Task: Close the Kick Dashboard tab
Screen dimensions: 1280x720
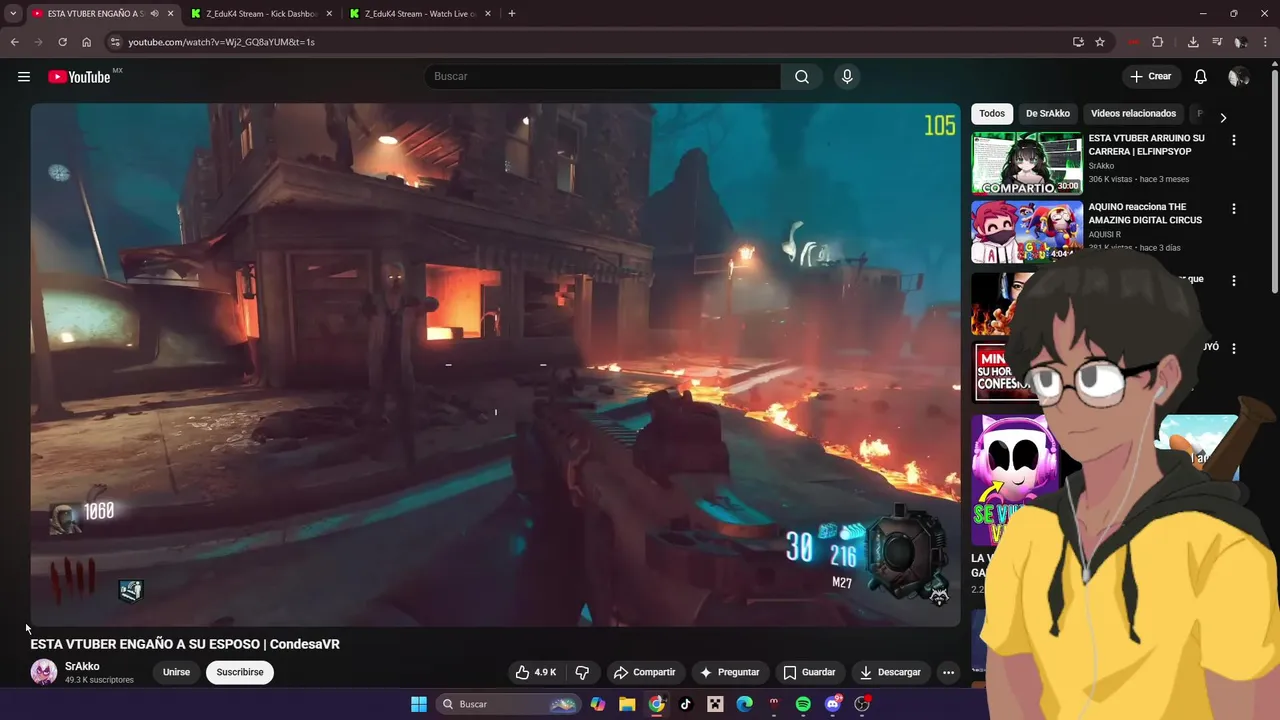Action: 329,14
